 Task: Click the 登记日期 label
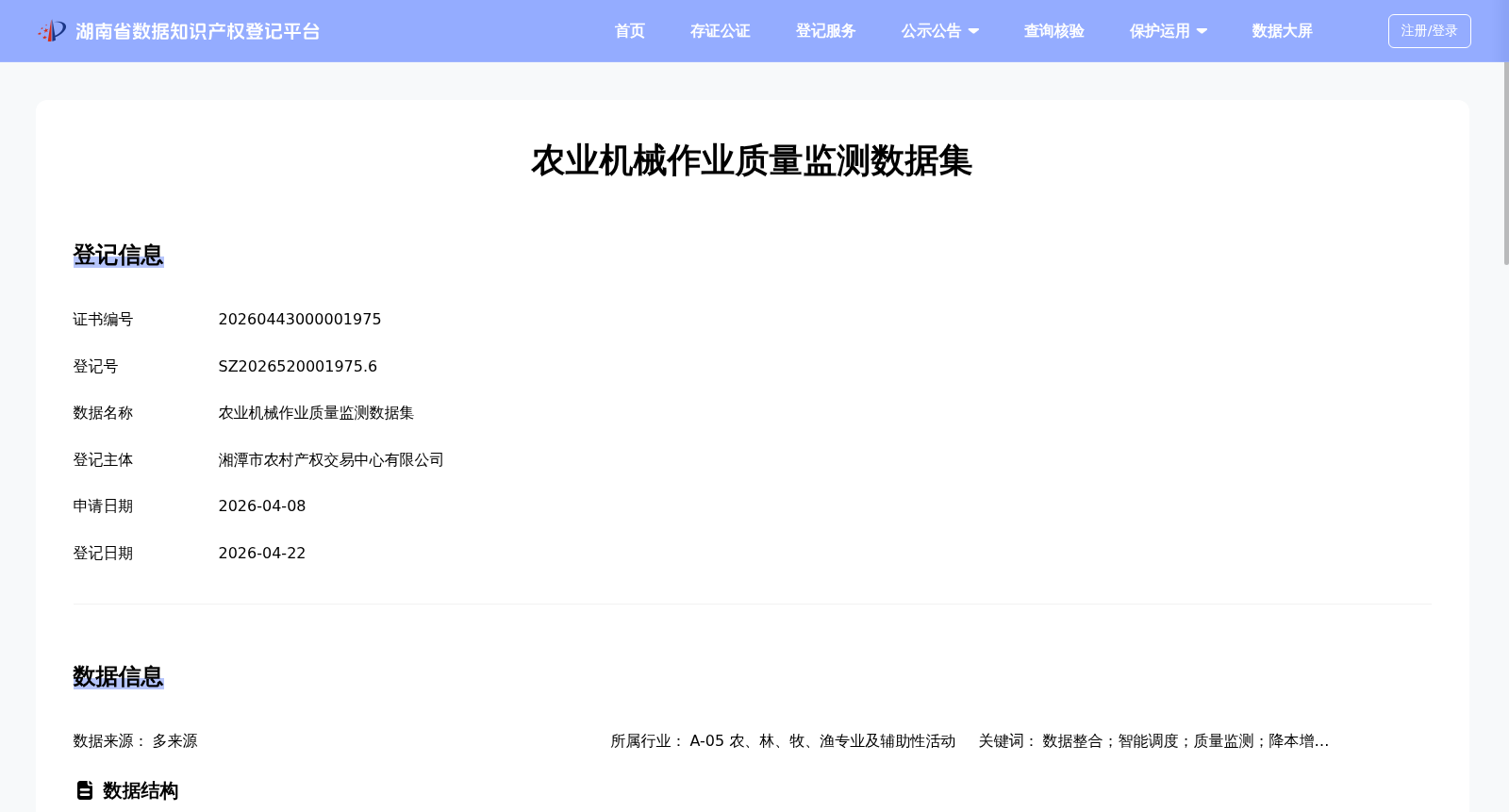coord(104,554)
